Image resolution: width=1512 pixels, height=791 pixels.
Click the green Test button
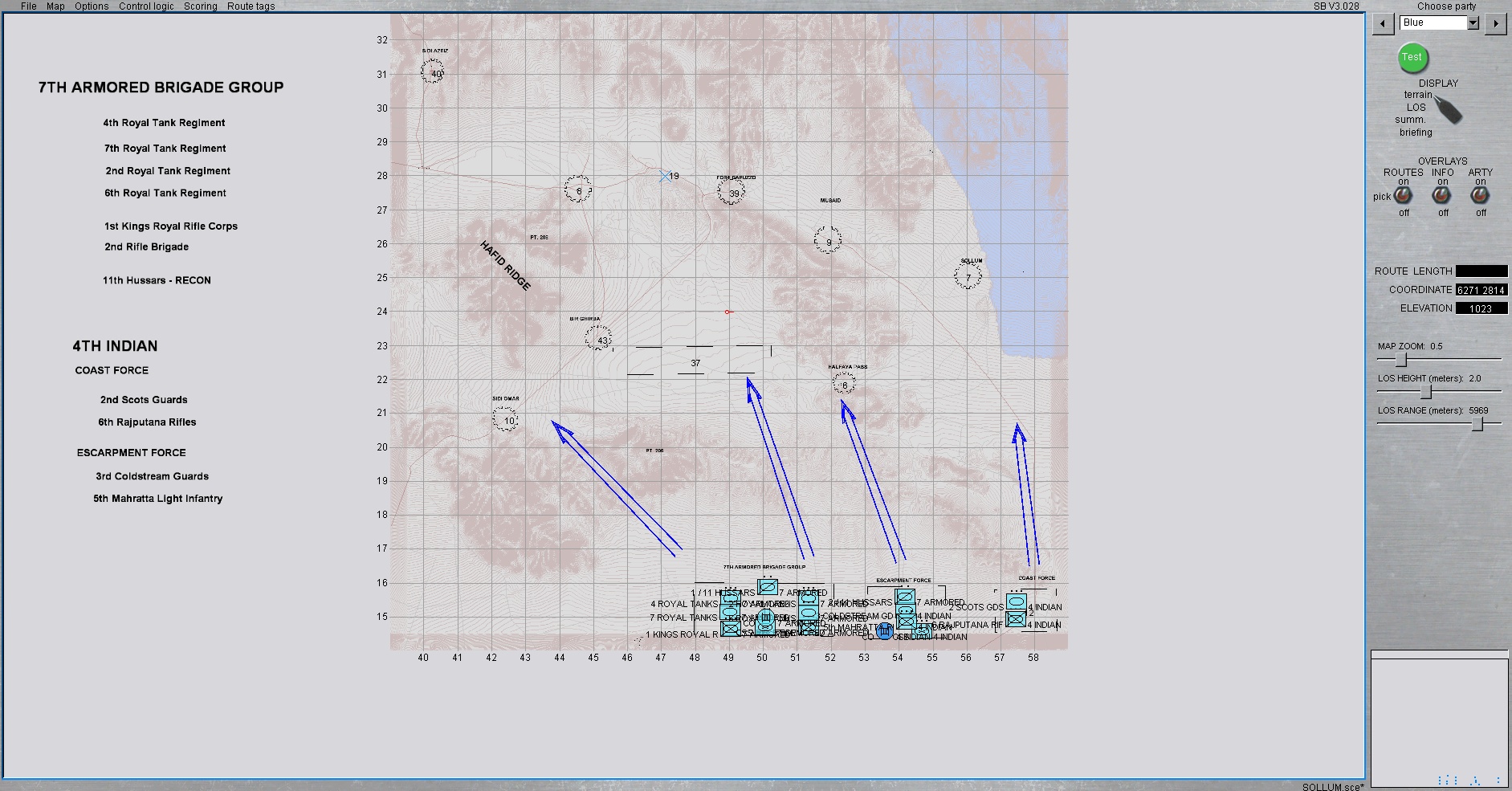pyautogui.click(x=1412, y=58)
